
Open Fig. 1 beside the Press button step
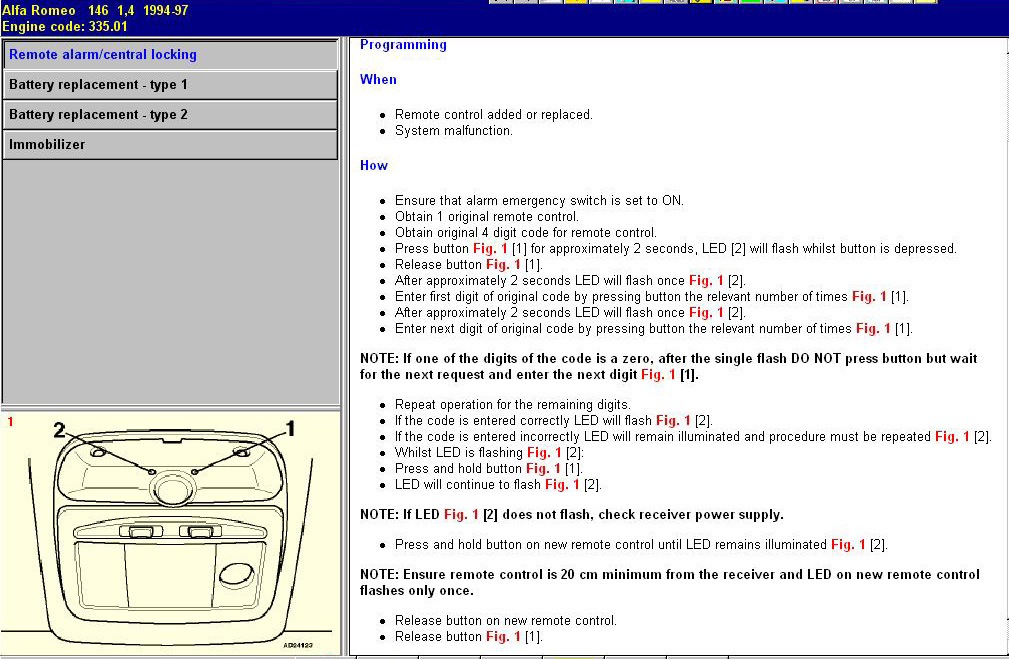490,248
